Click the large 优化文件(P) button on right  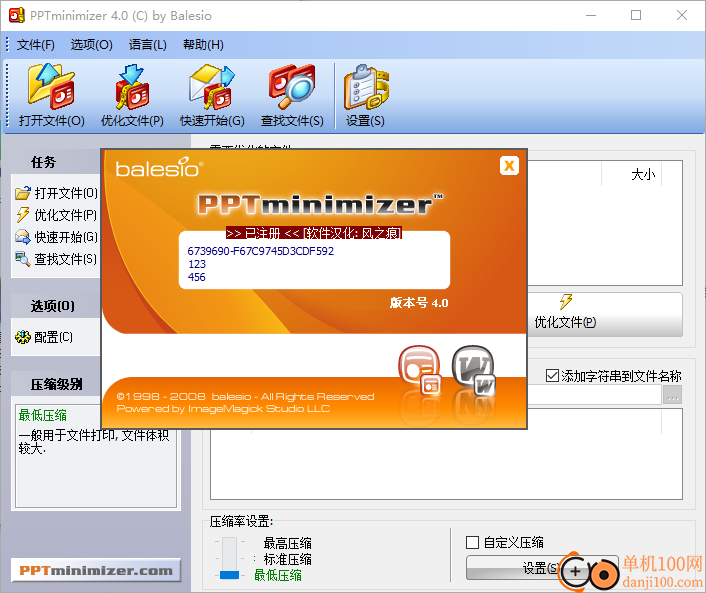pos(605,315)
